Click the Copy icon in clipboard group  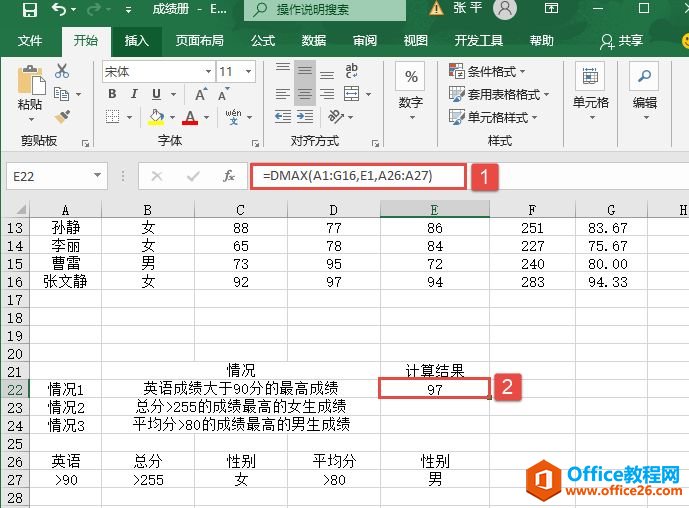61,94
